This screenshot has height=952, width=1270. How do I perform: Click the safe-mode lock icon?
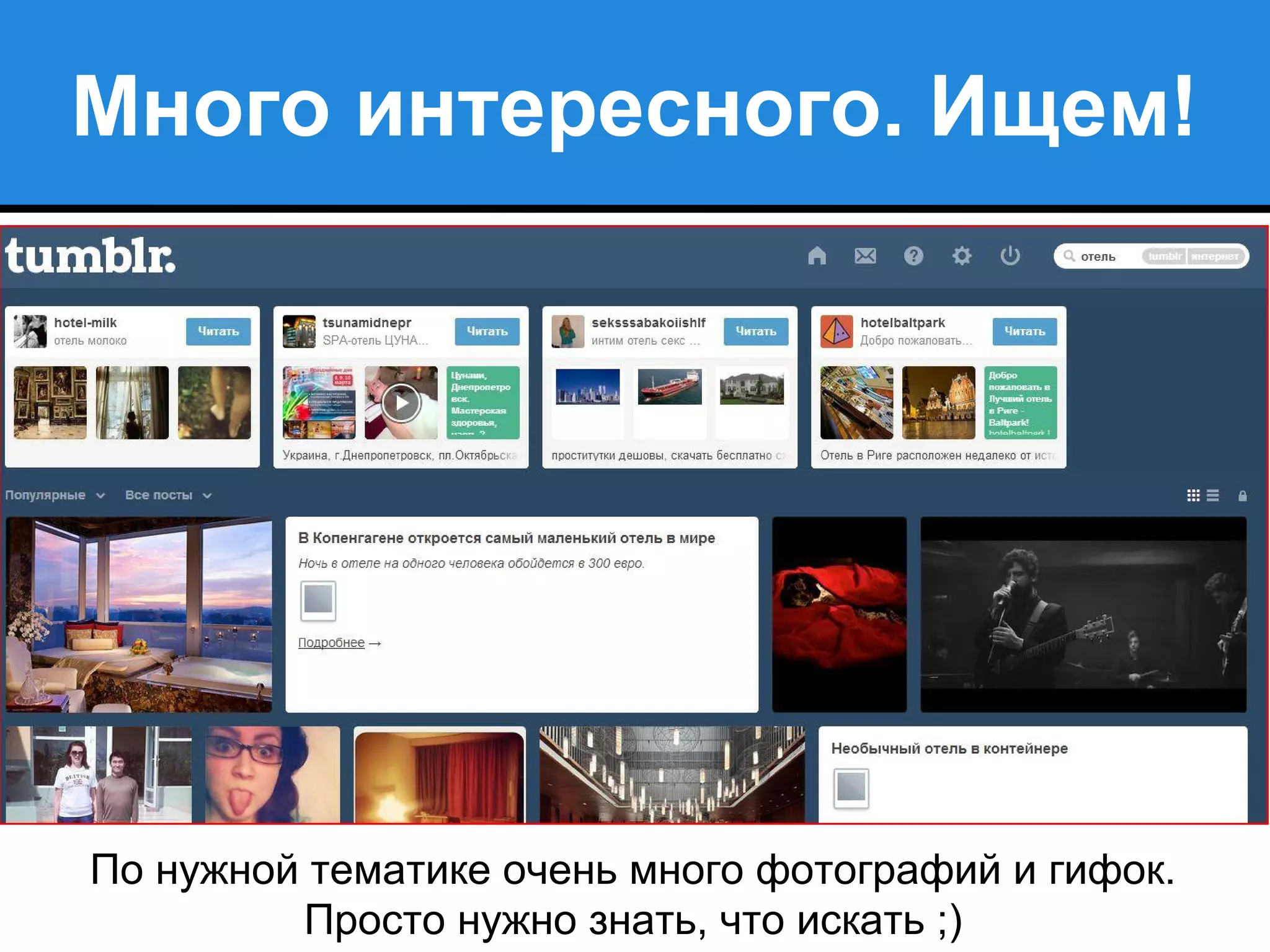[x=1243, y=496]
